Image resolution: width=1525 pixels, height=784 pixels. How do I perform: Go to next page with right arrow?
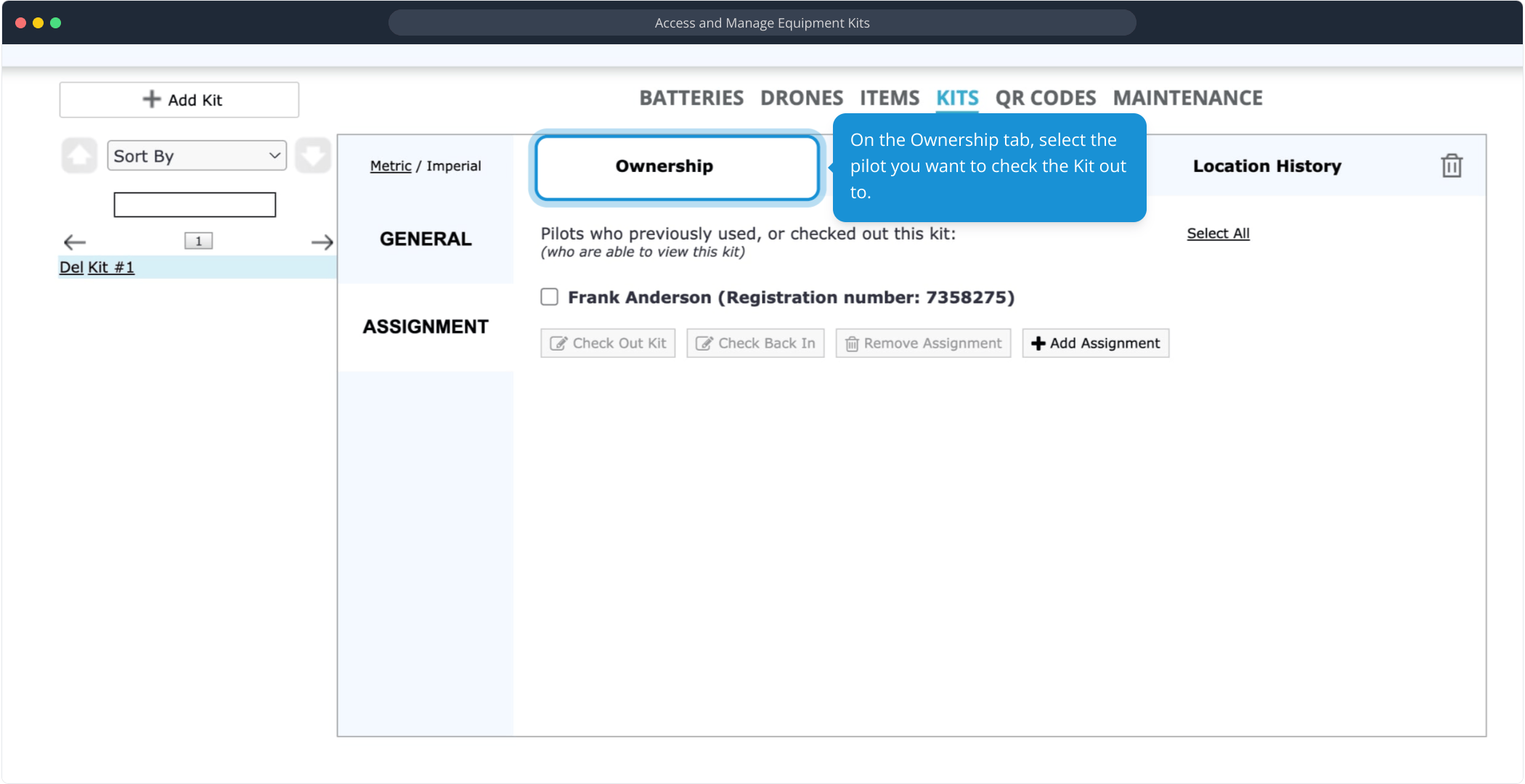coord(322,242)
